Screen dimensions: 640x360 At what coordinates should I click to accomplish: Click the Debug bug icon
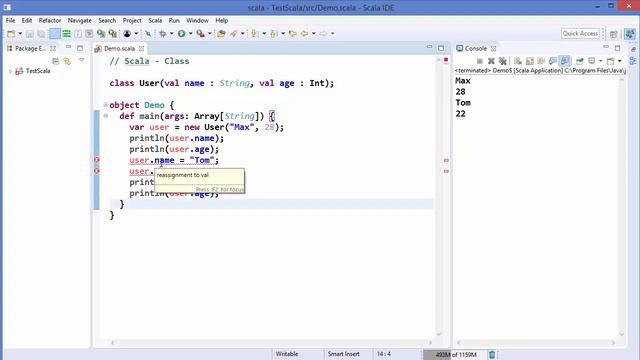point(162,33)
